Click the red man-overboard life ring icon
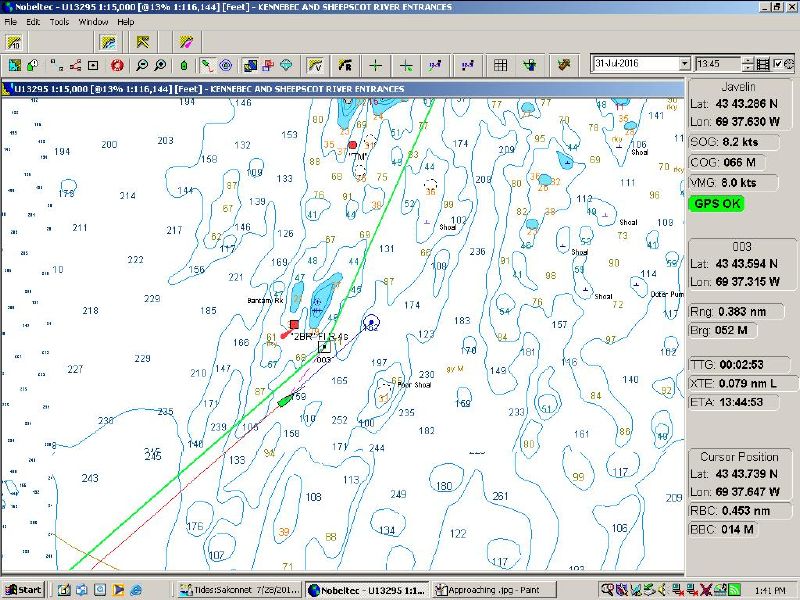800x600 pixels. coord(117,66)
